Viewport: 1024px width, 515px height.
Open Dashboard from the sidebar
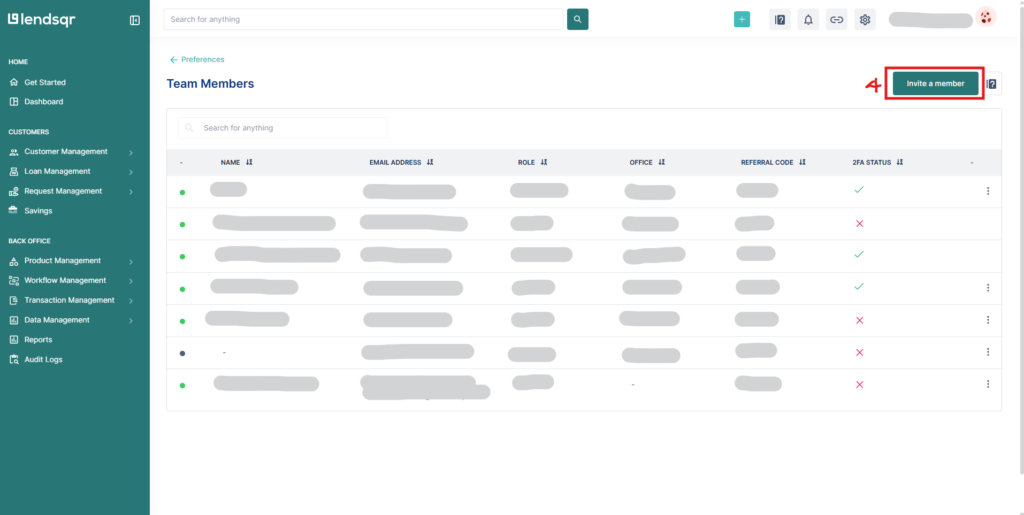(43, 102)
